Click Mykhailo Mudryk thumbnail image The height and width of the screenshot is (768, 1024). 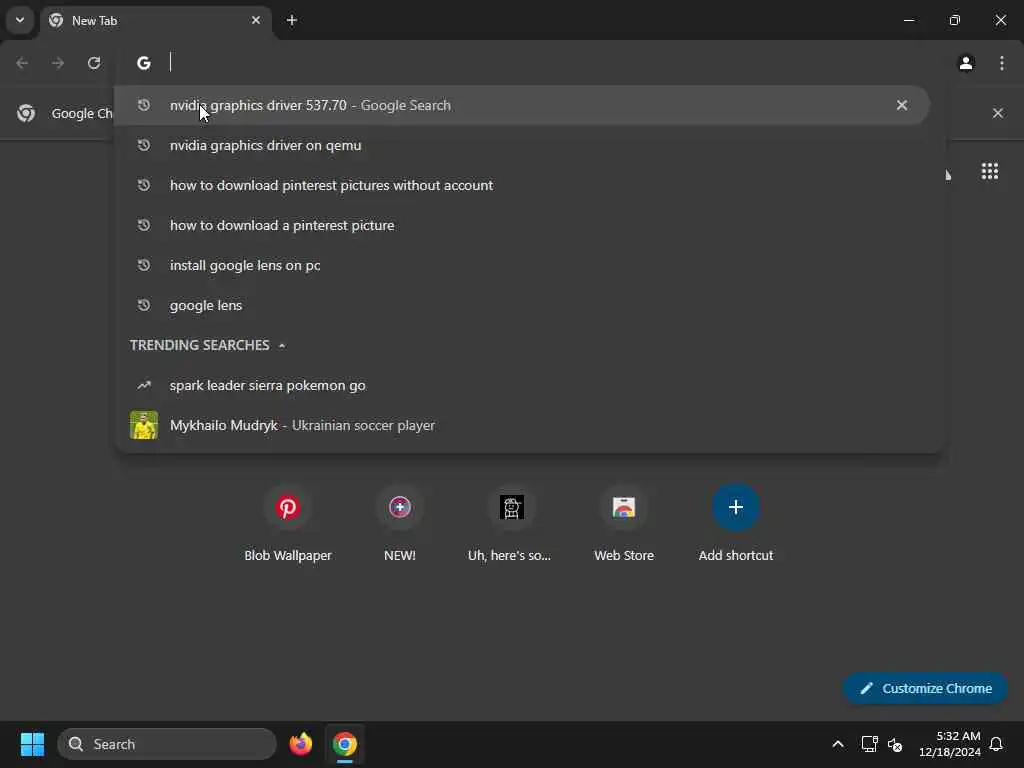point(144,425)
